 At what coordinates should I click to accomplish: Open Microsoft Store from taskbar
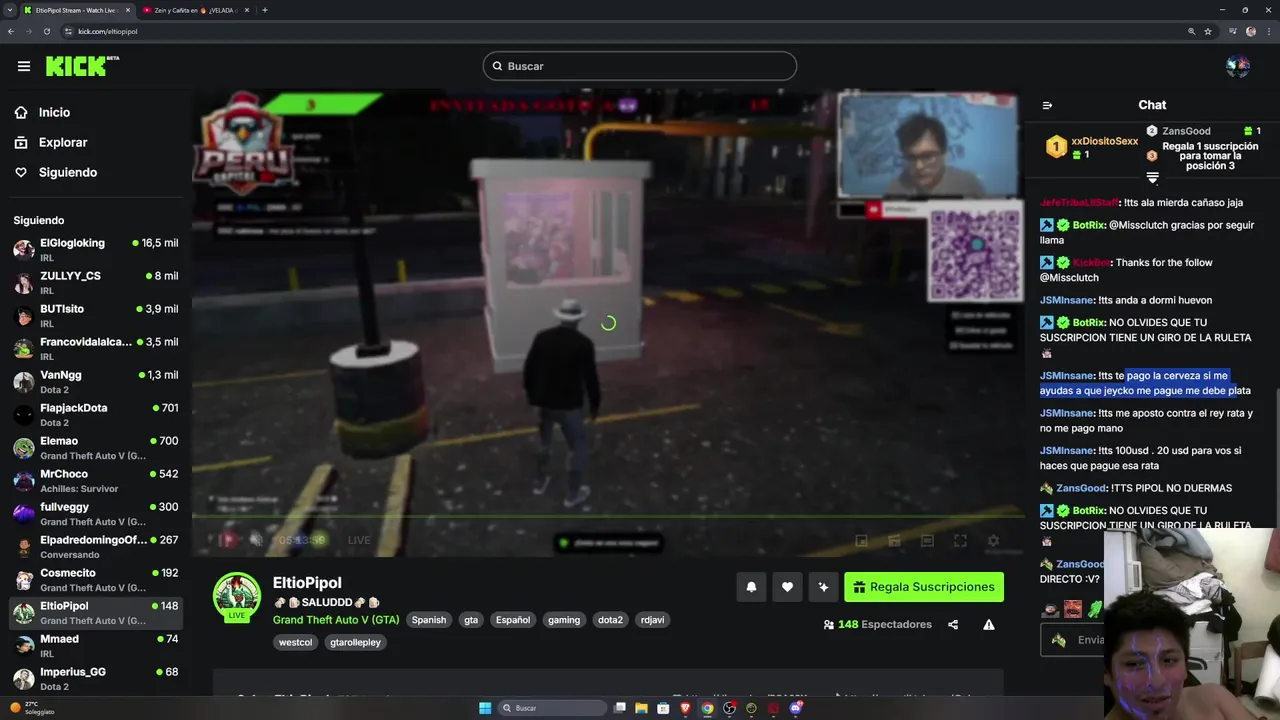coord(663,708)
